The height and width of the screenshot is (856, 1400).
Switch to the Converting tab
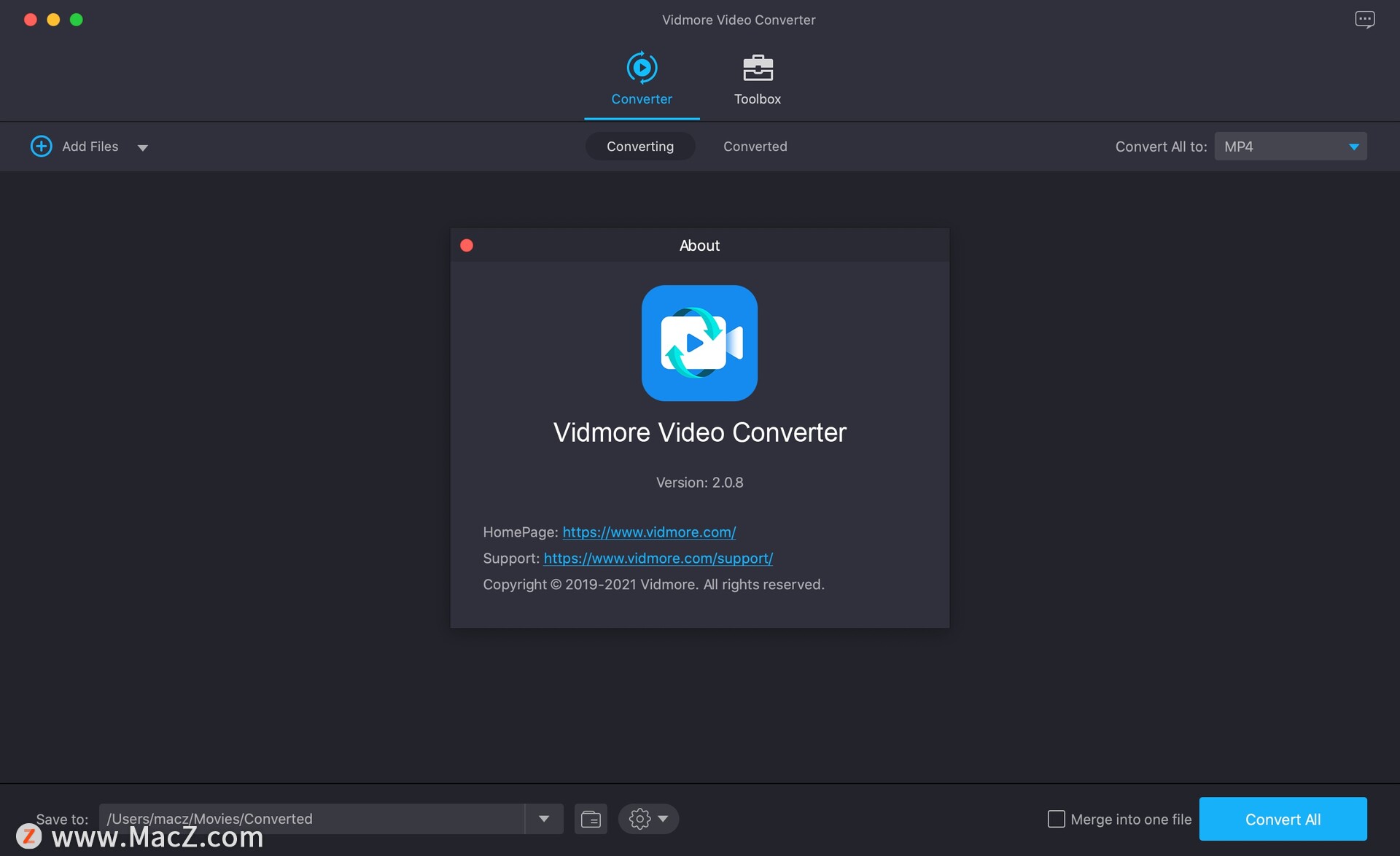pos(640,146)
